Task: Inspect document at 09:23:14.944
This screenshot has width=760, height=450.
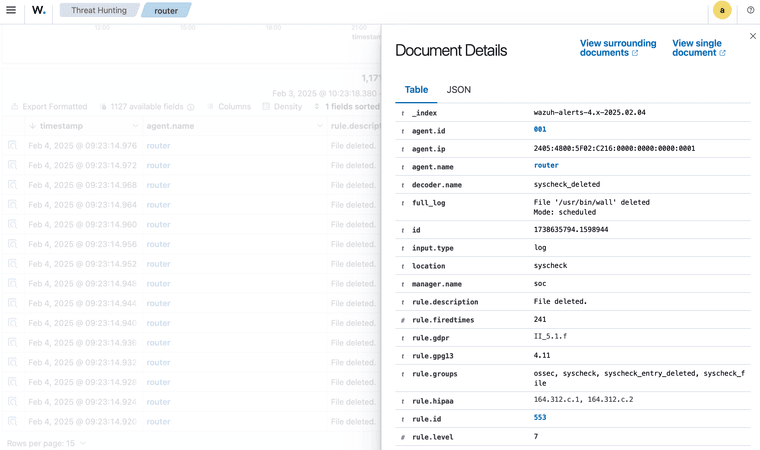Action: [13, 304]
